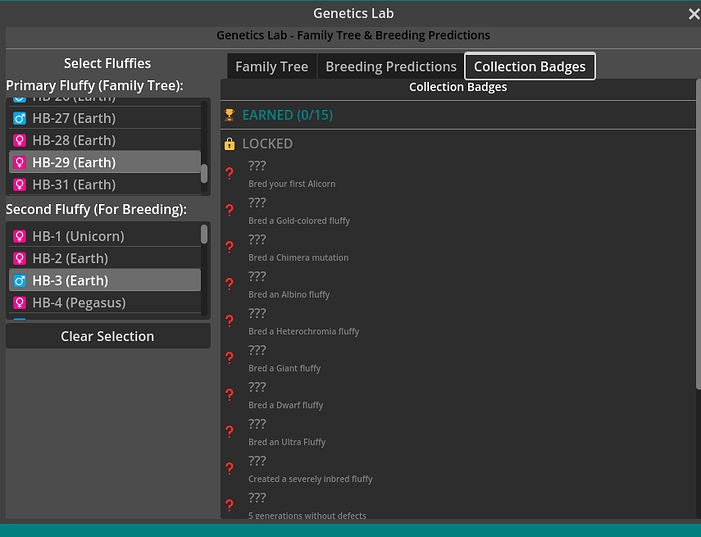Choose HB-2 (Earth) in breeding list
Image resolution: width=701 pixels, height=537 pixels.
click(x=70, y=258)
